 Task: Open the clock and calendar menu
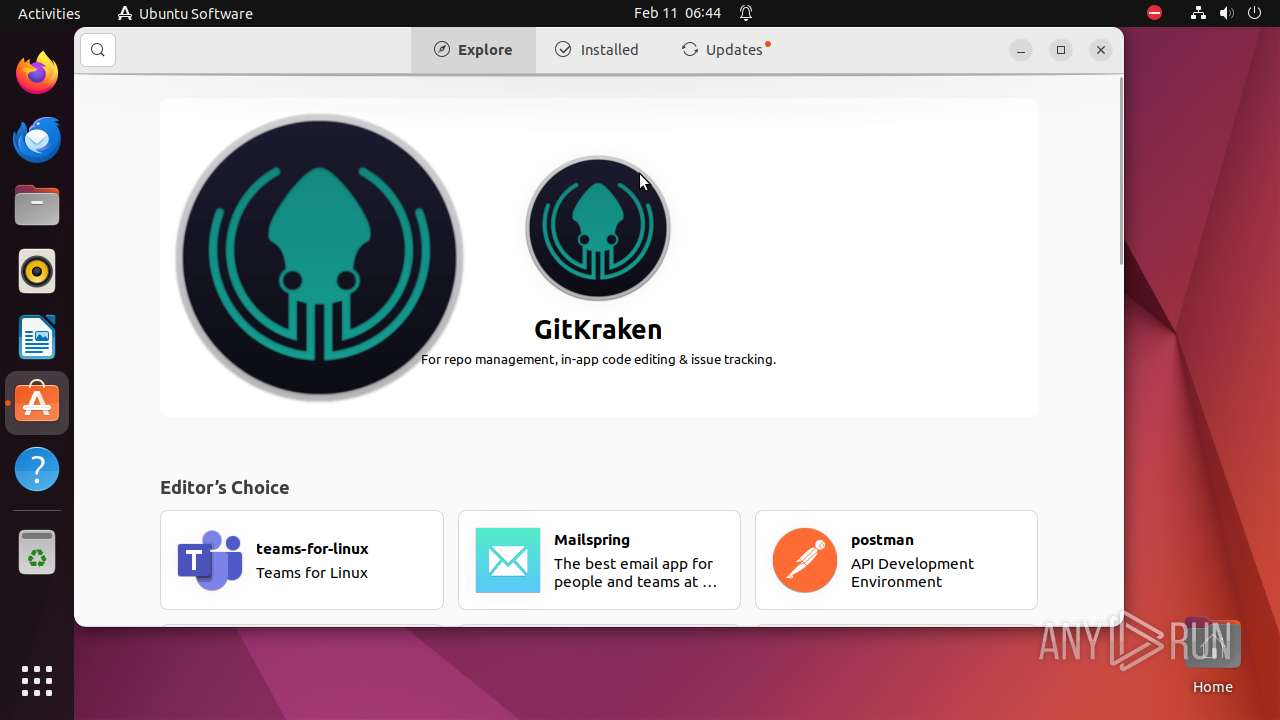click(678, 13)
